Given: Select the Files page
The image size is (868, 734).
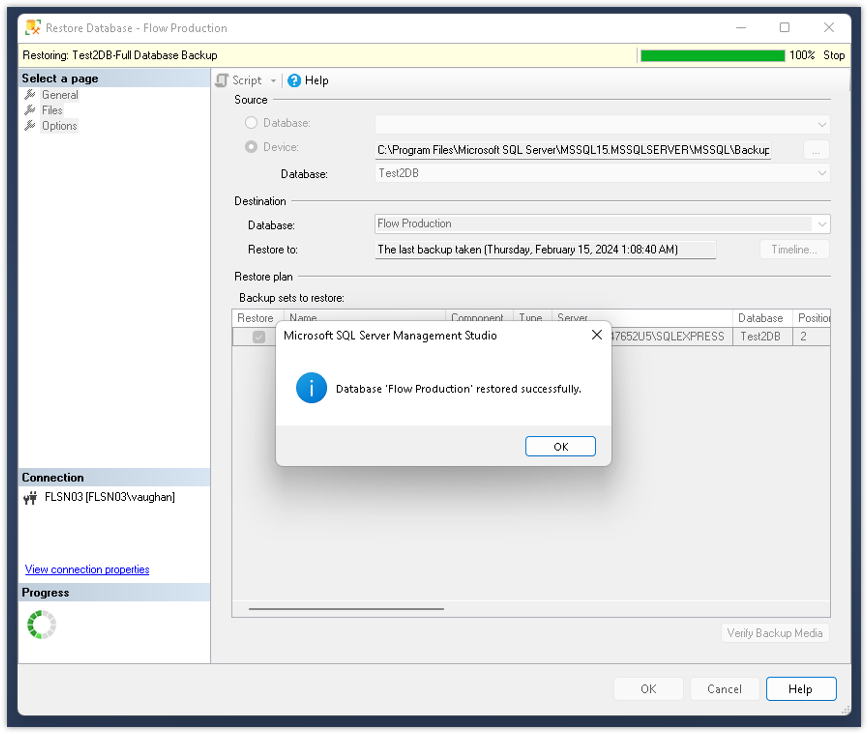Looking at the screenshot, I should [x=52, y=110].
